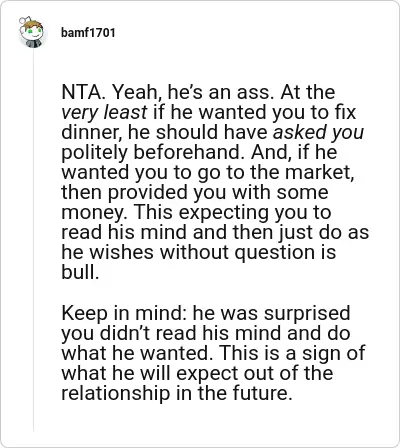Screen dimensions: 400x448
Task: Click the line "you didn't read his mind and do"
Action: tap(206, 333)
